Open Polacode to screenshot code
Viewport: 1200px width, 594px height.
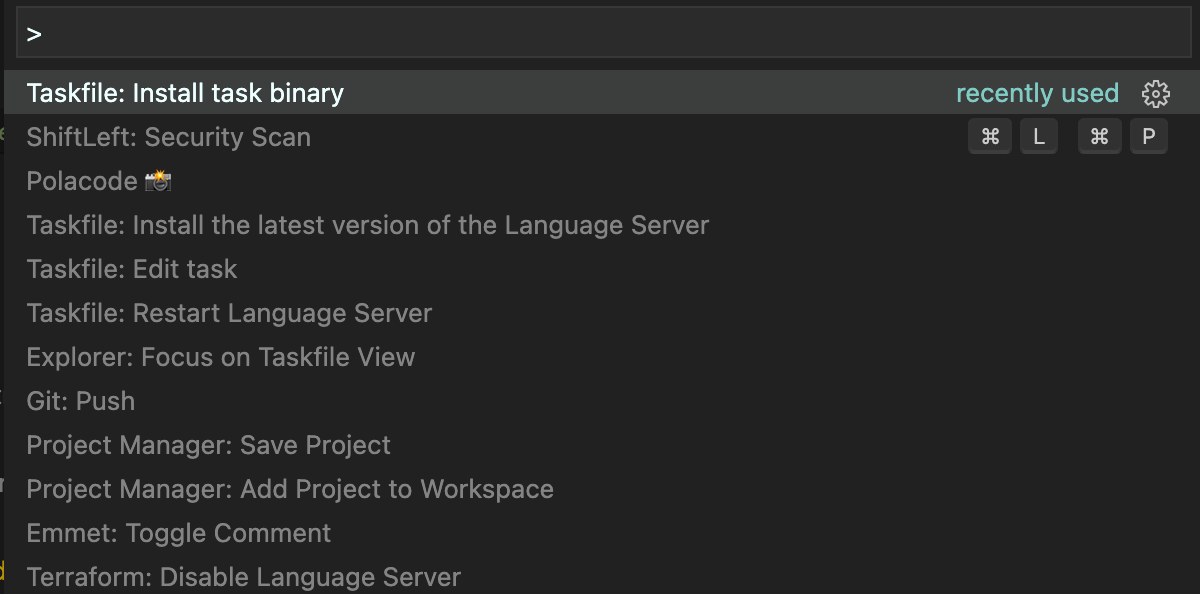coord(99,181)
